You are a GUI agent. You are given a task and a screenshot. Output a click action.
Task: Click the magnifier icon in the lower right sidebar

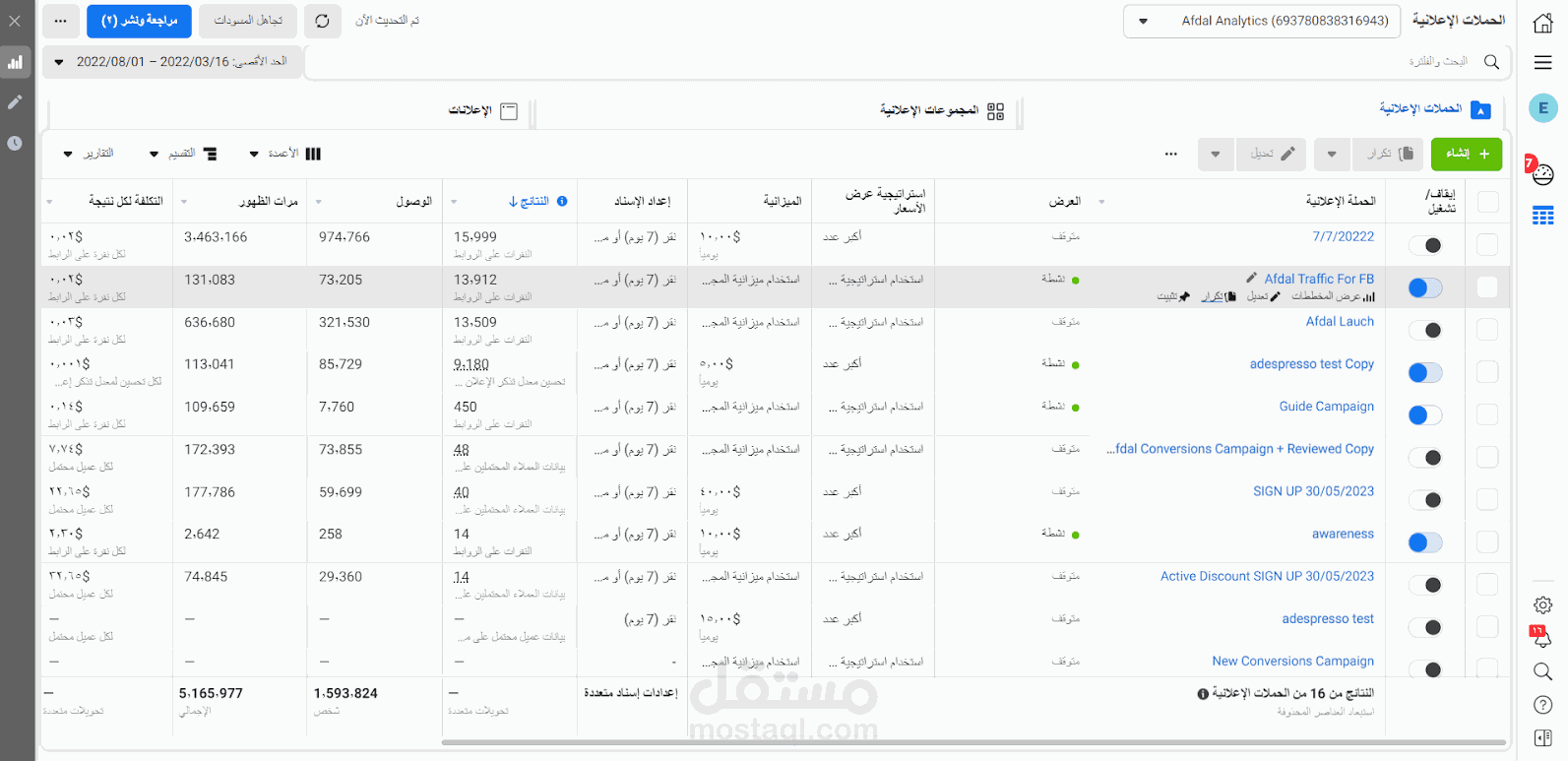1542,671
